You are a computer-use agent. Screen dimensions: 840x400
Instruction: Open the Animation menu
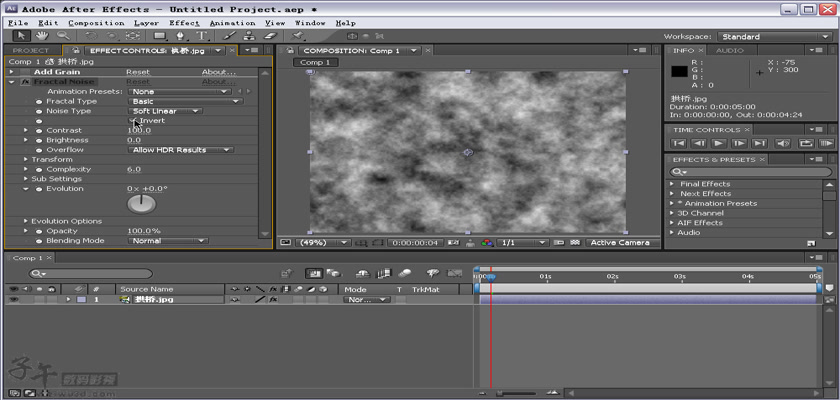click(232, 23)
